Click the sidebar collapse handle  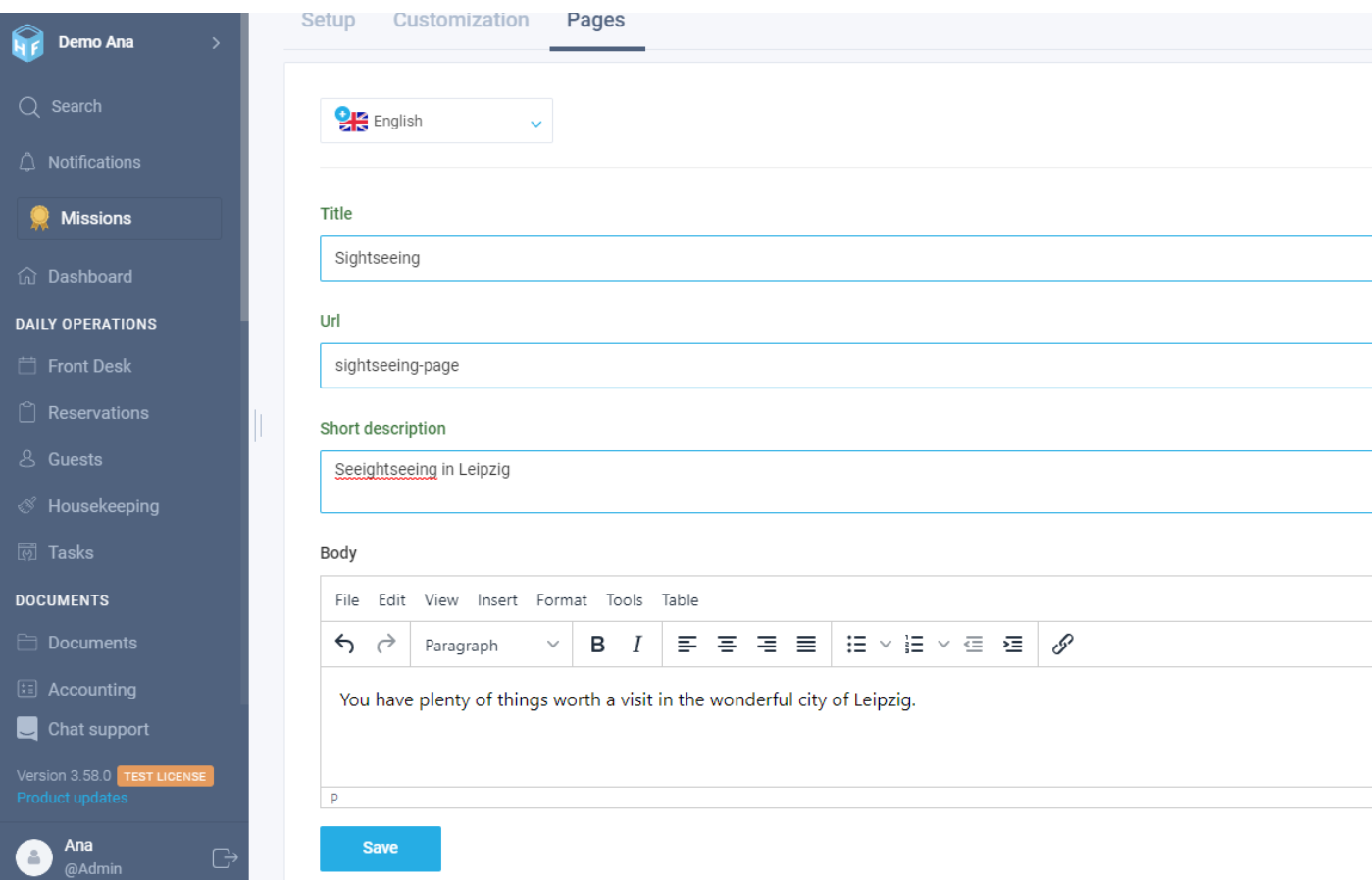click(x=257, y=425)
